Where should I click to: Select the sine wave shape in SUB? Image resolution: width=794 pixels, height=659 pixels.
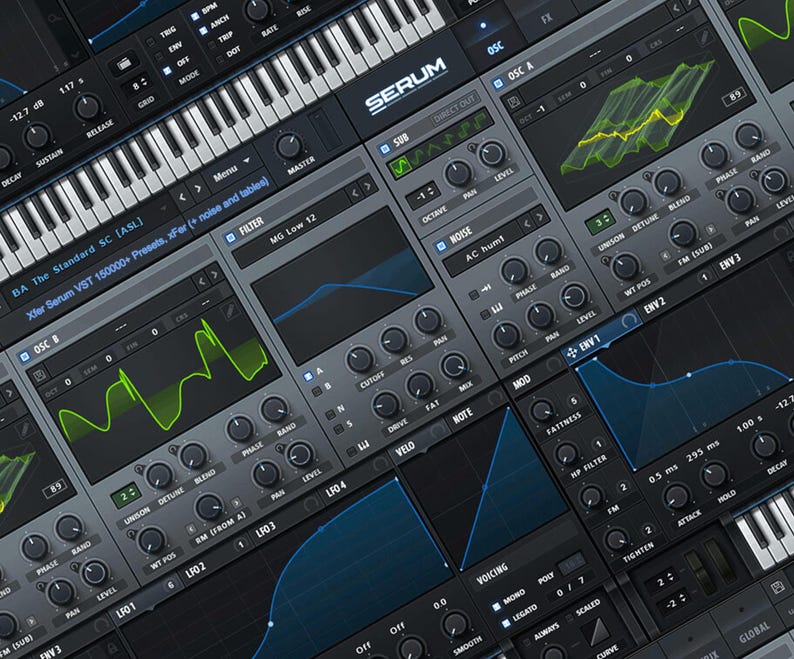coord(400,166)
